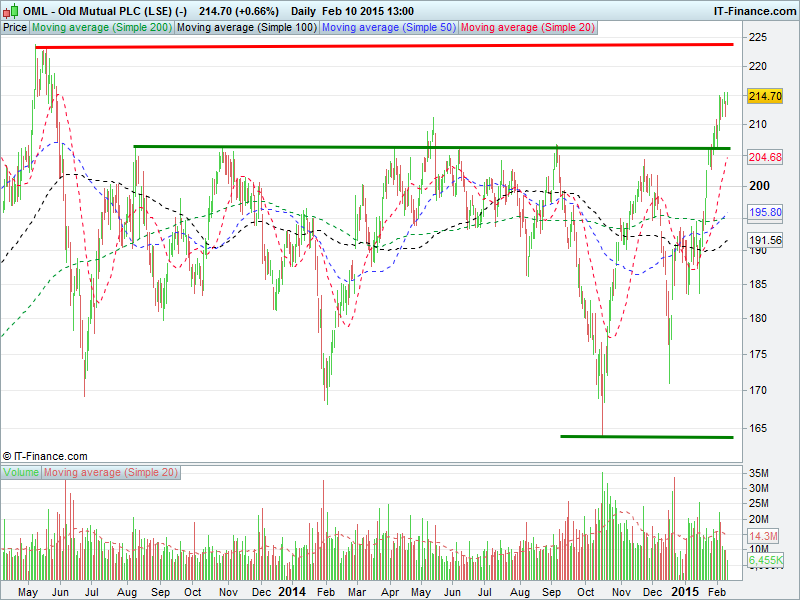This screenshot has width=800, height=600.
Task: Select the Volume indicator label
Action: (21, 472)
